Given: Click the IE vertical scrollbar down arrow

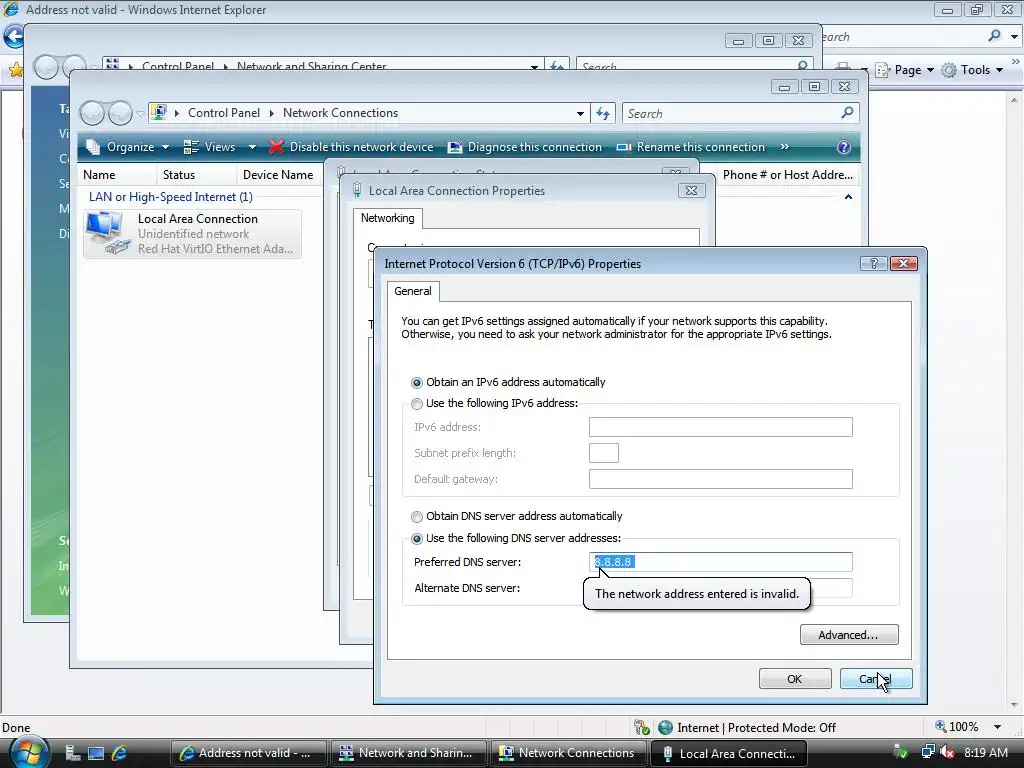Looking at the screenshot, I should 1014,705.
